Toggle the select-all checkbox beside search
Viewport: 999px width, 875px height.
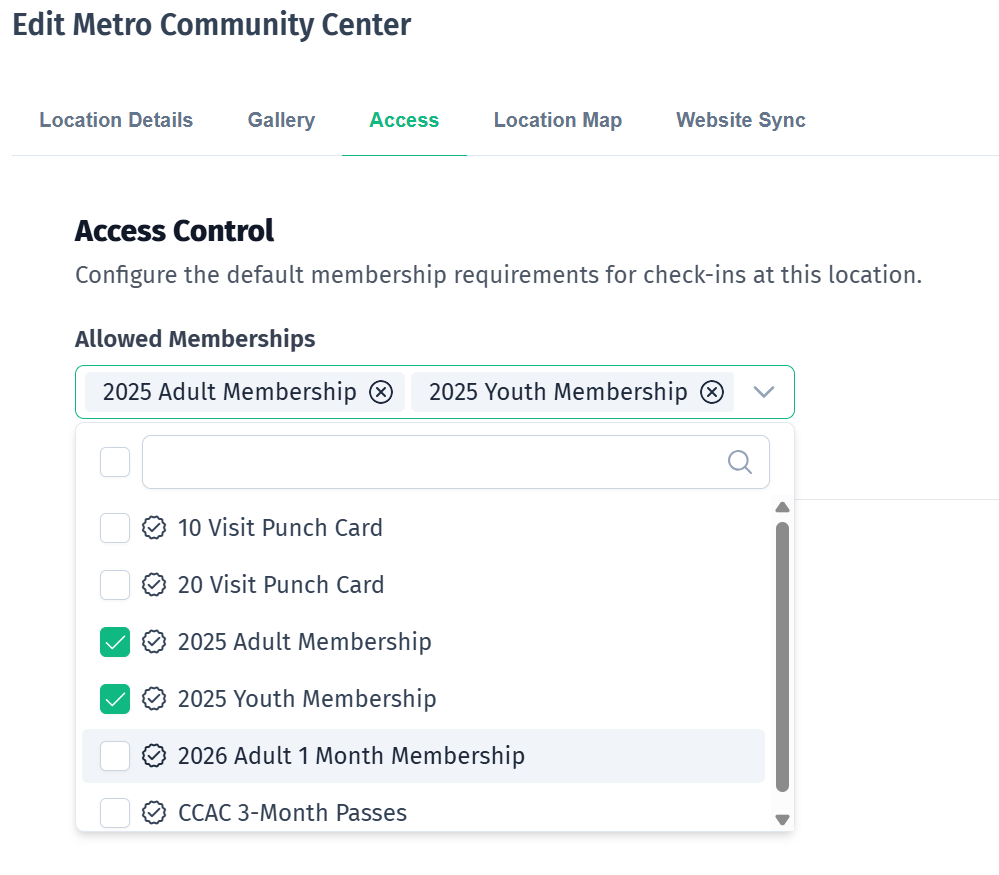click(x=115, y=462)
